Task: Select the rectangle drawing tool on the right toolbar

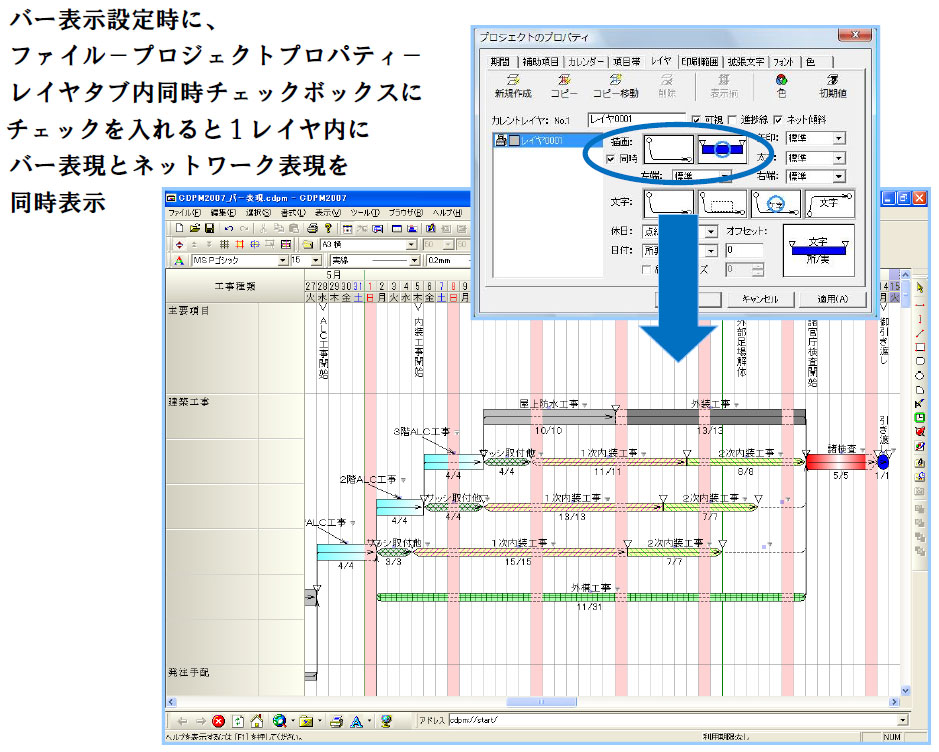Action: (x=920, y=349)
